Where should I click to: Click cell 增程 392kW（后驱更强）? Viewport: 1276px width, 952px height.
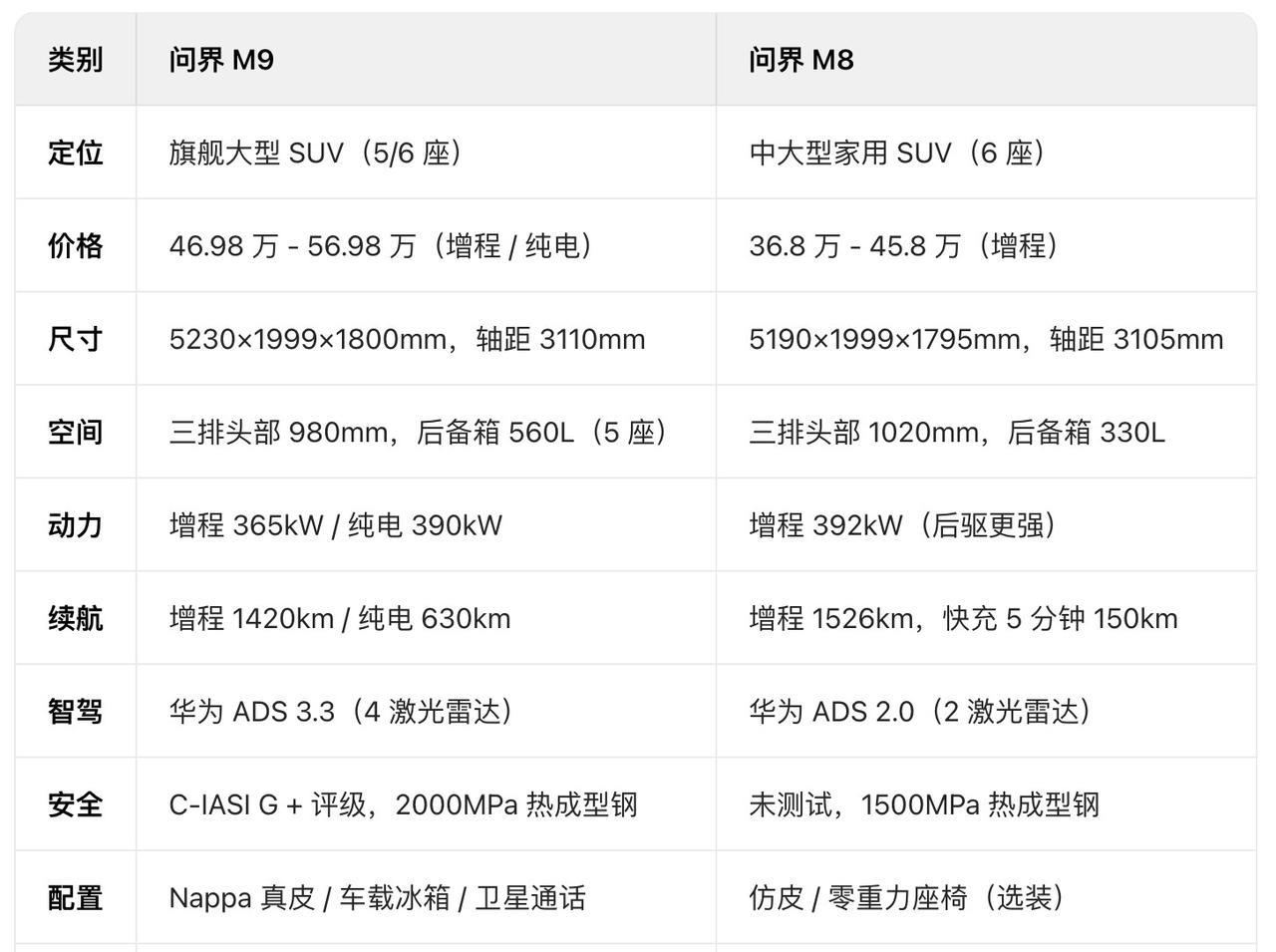[986, 524]
